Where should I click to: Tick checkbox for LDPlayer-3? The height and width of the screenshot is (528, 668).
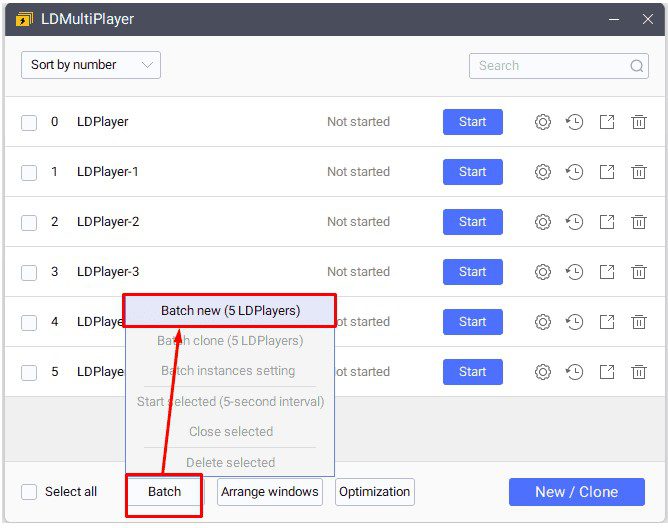tap(29, 272)
